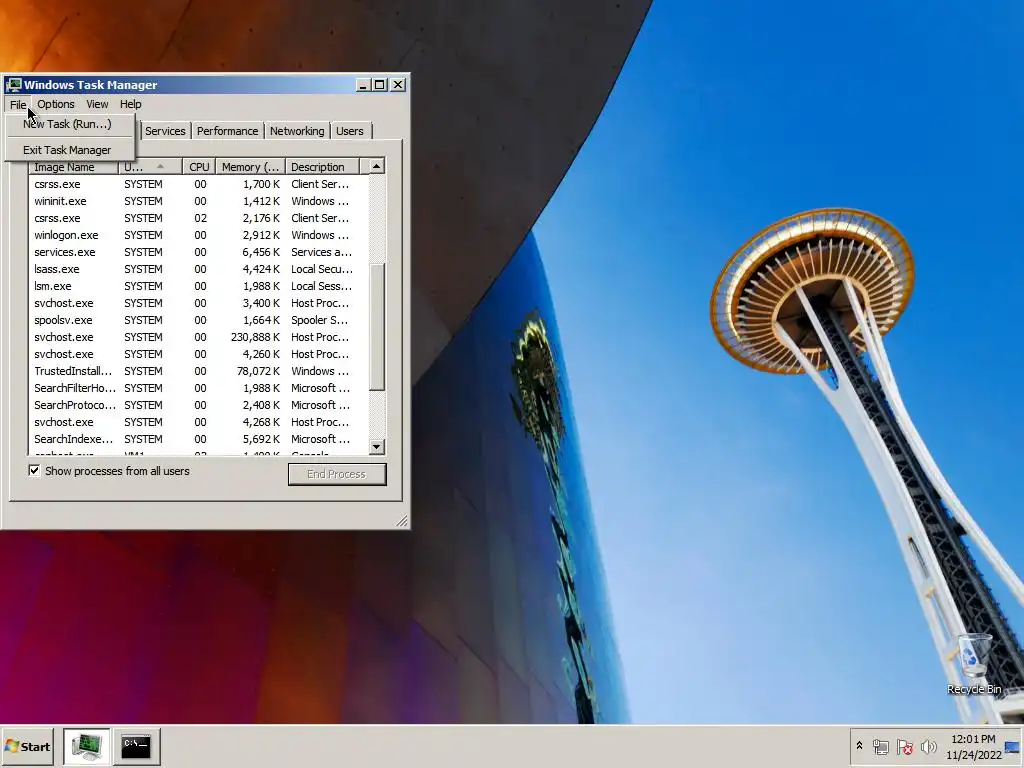Screen dimensions: 1024x768
Task: Minimize the Task Manager window
Action: (364, 85)
